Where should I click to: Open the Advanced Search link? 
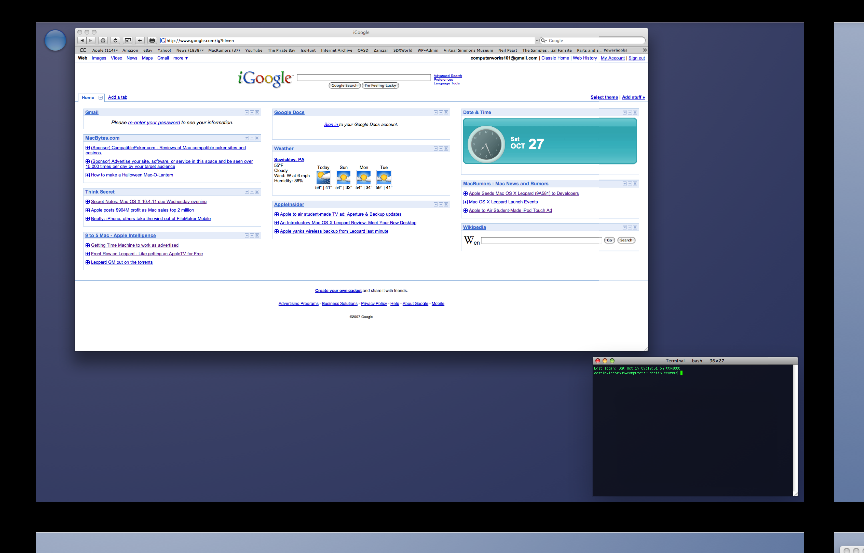[448, 76]
